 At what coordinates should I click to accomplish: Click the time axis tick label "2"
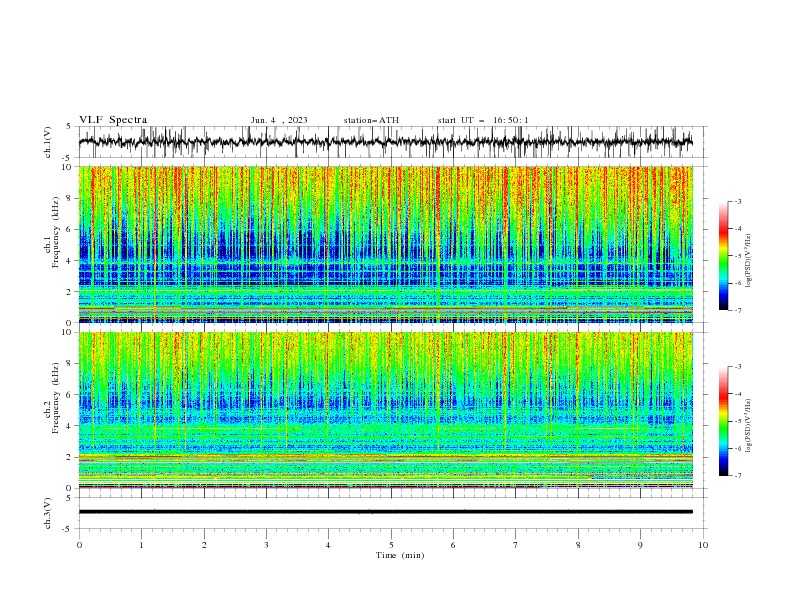coord(204,545)
